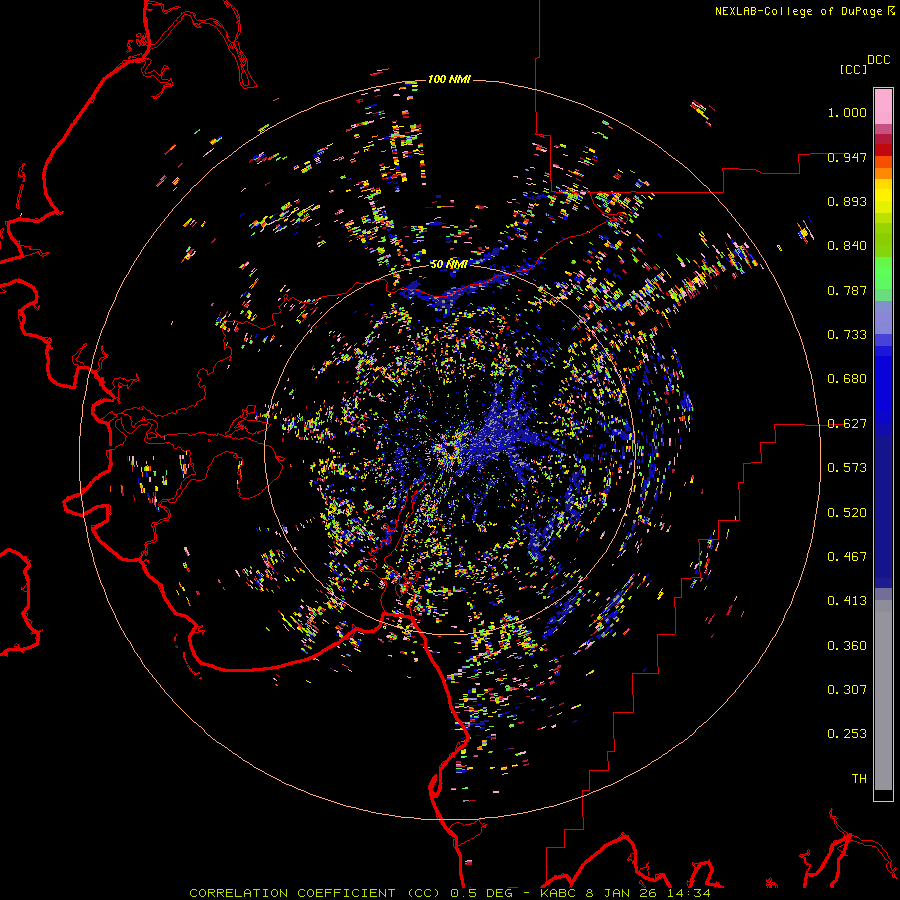Click the NEXLAB-College of DuPage label
The width and height of the screenshot is (900, 900).
pos(798,11)
